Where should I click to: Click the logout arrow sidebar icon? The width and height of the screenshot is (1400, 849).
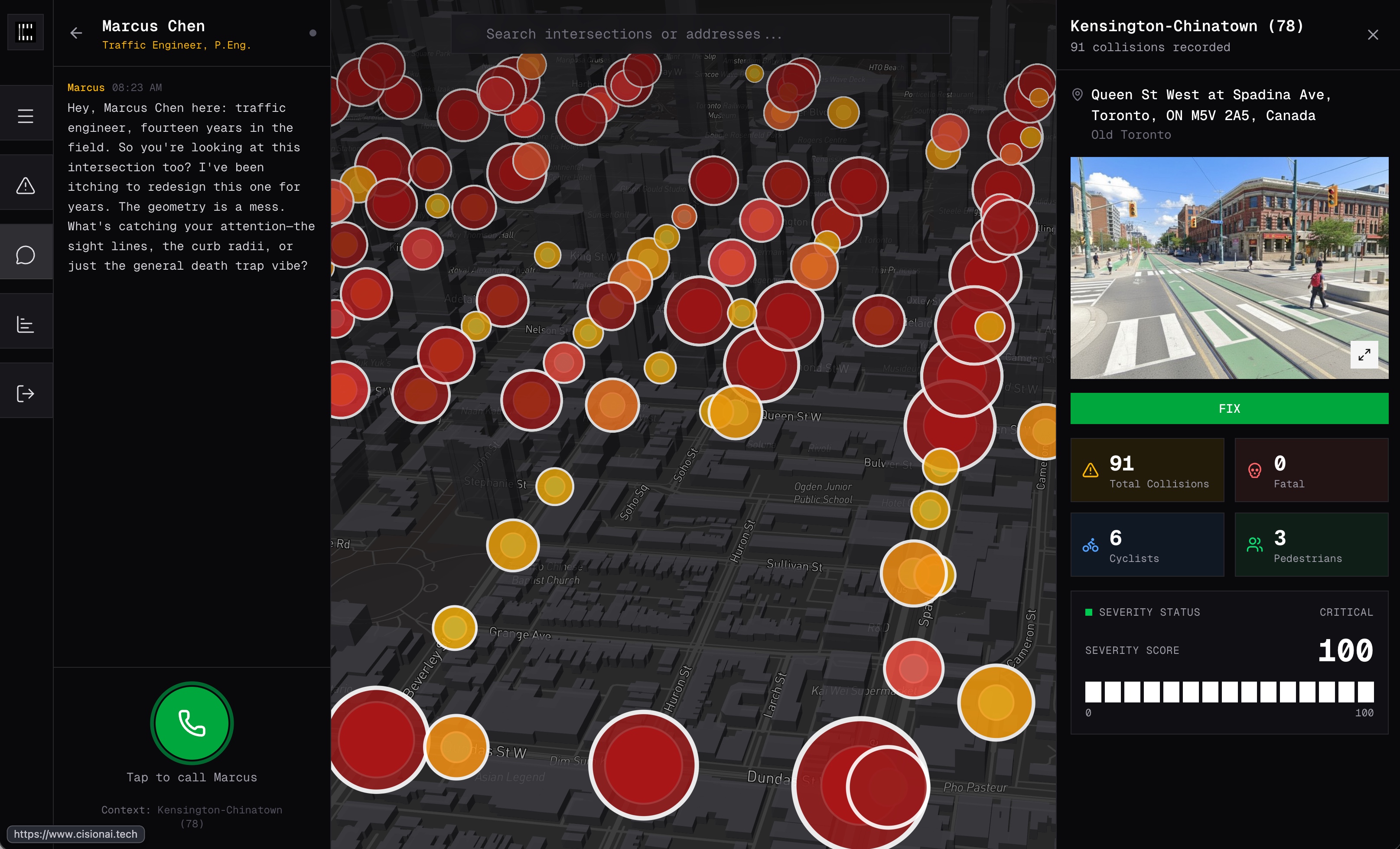click(26, 393)
